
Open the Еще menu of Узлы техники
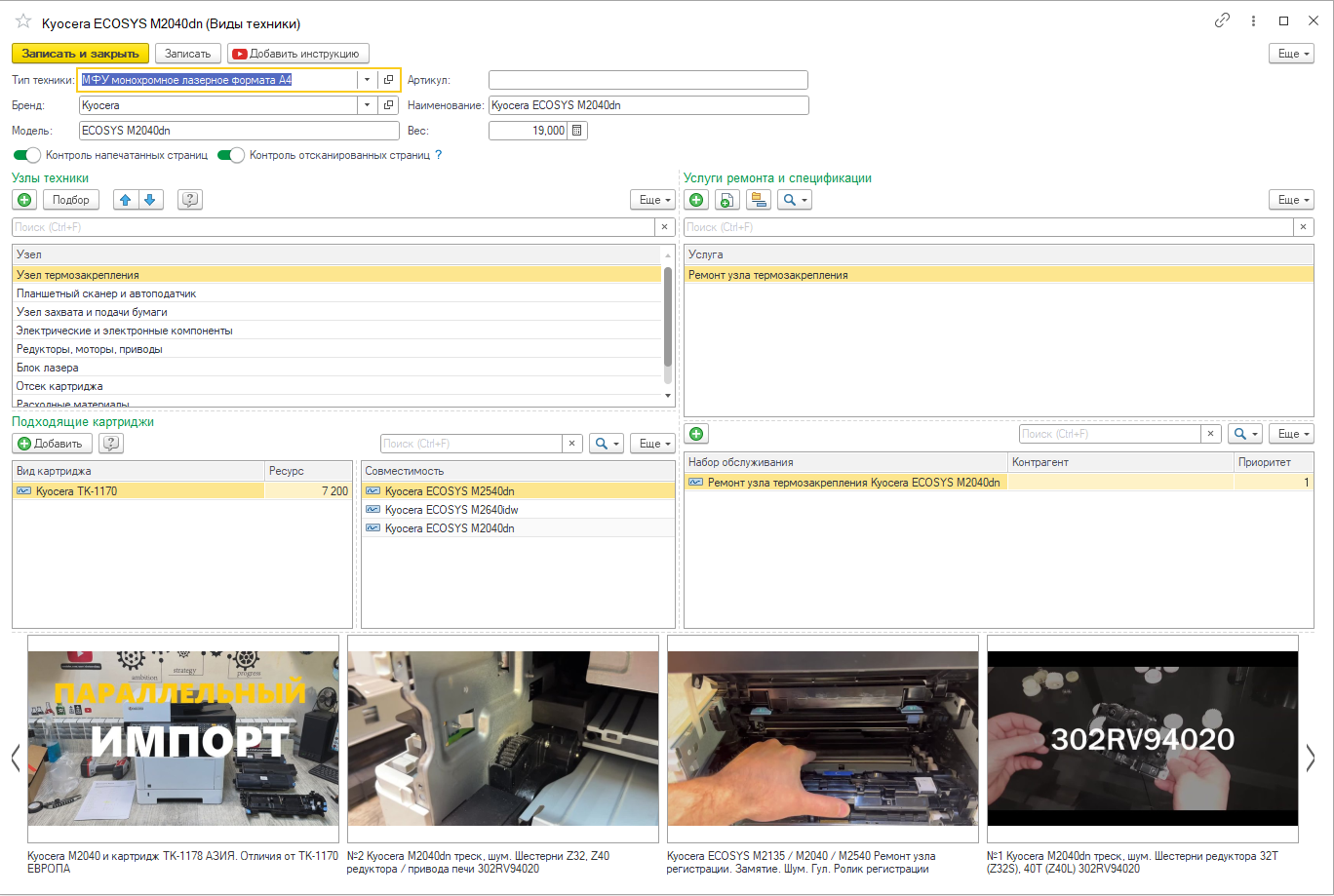[x=652, y=200]
